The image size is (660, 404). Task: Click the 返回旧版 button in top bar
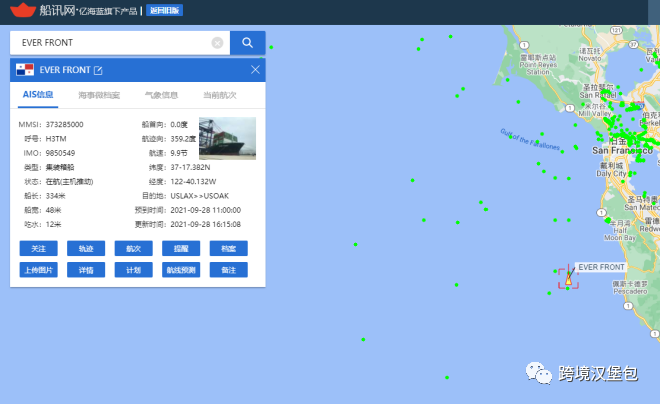click(165, 10)
